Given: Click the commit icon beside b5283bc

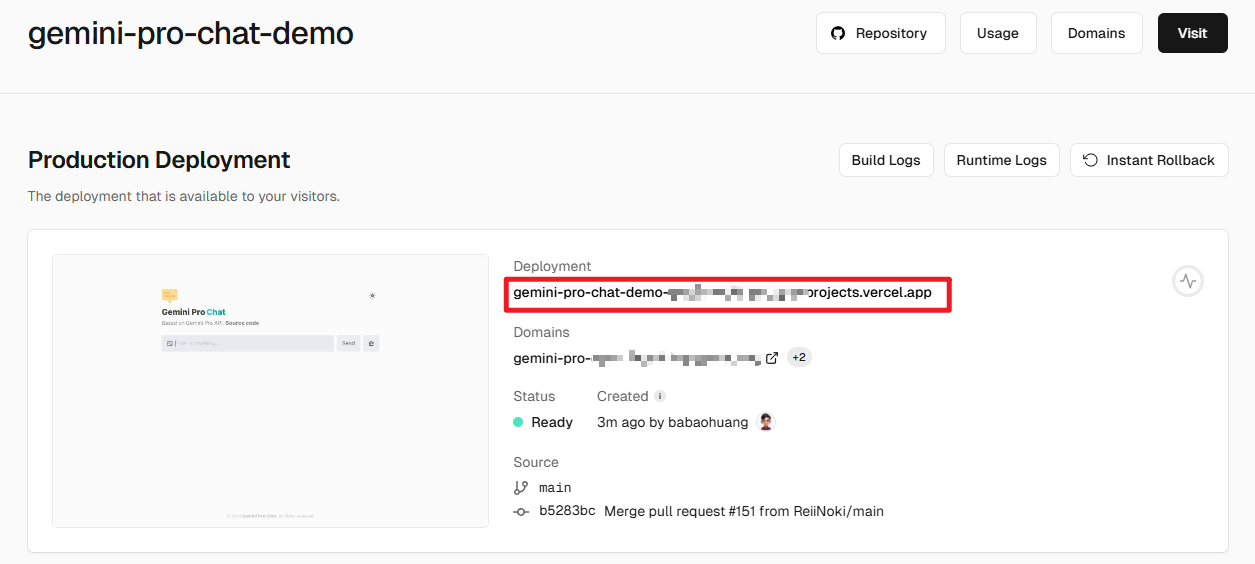Looking at the screenshot, I should [x=521, y=512].
